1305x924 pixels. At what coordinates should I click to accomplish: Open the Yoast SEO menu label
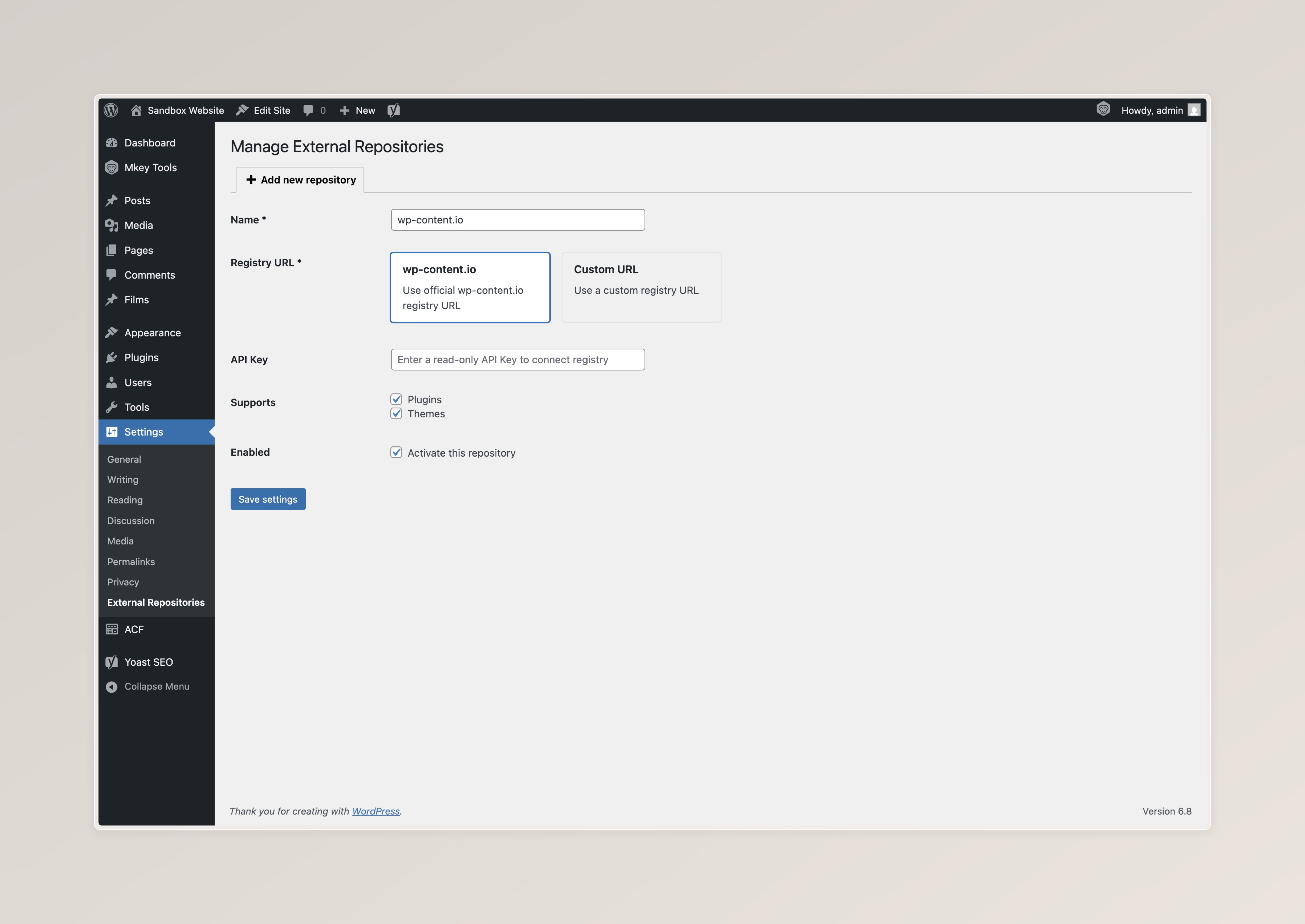pos(149,662)
